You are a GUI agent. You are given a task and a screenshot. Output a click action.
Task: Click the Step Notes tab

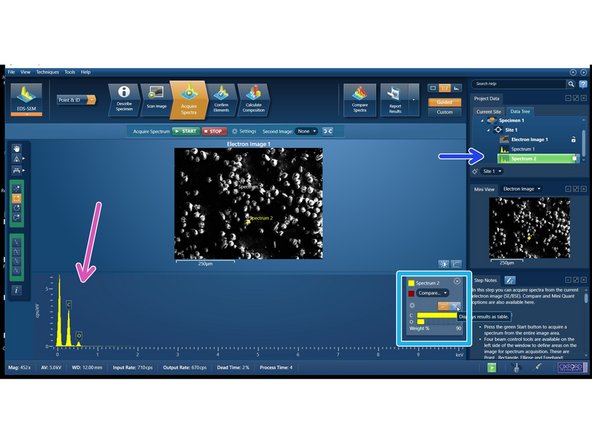(x=485, y=280)
